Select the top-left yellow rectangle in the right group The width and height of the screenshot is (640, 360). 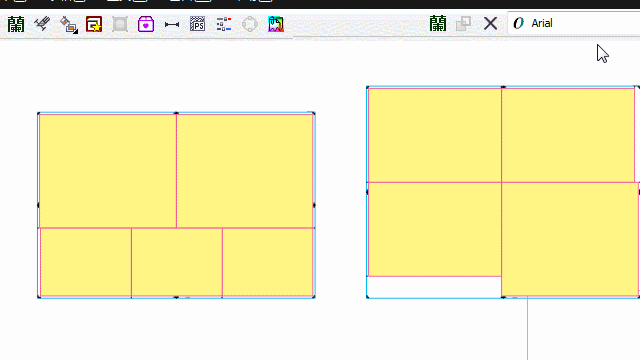click(x=435, y=135)
